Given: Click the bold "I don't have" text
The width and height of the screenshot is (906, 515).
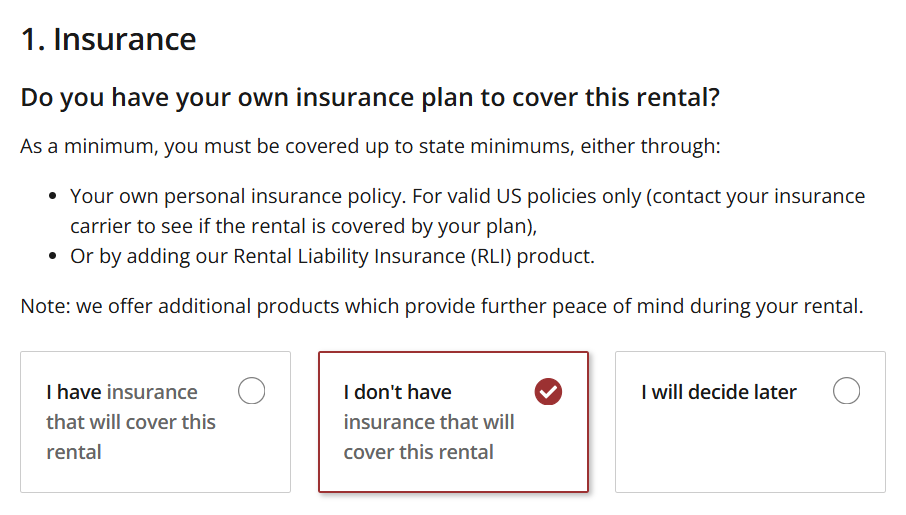Looking at the screenshot, I should (x=398, y=392).
